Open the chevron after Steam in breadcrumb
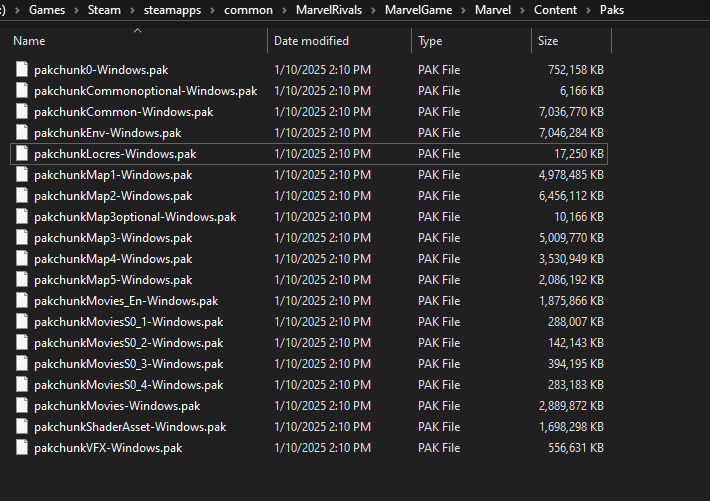710x501 pixels. click(x=132, y=10)
